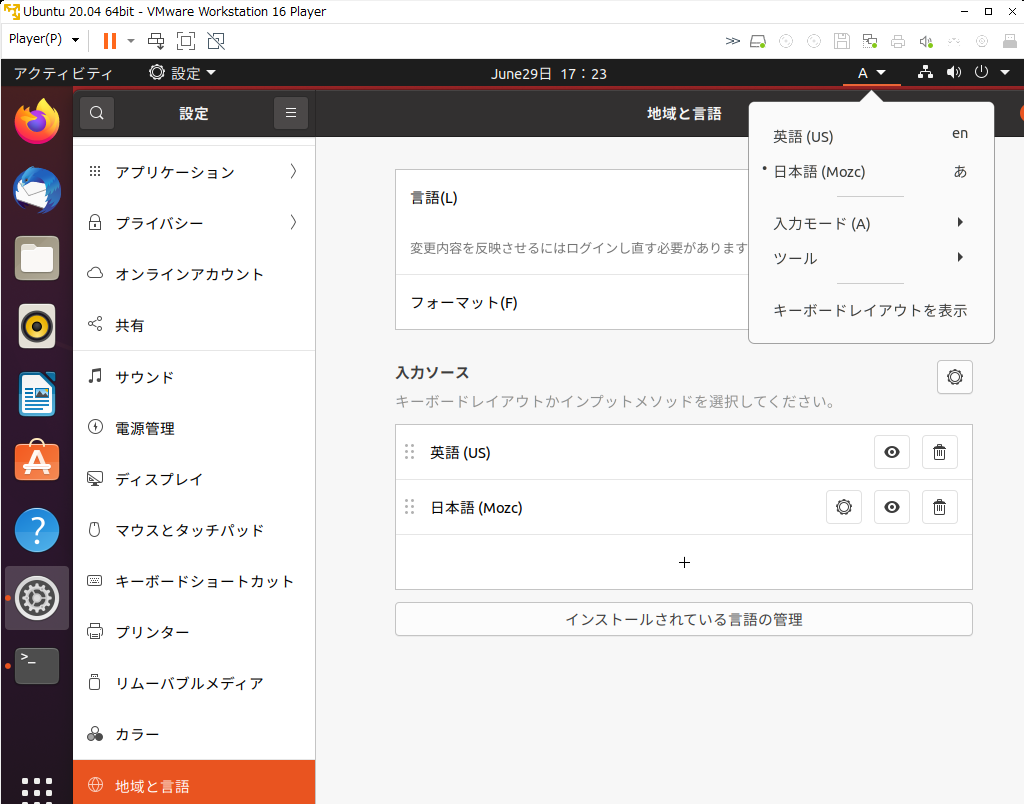
Task: Open オンラインアカウント settings
Action: [194, 274]
